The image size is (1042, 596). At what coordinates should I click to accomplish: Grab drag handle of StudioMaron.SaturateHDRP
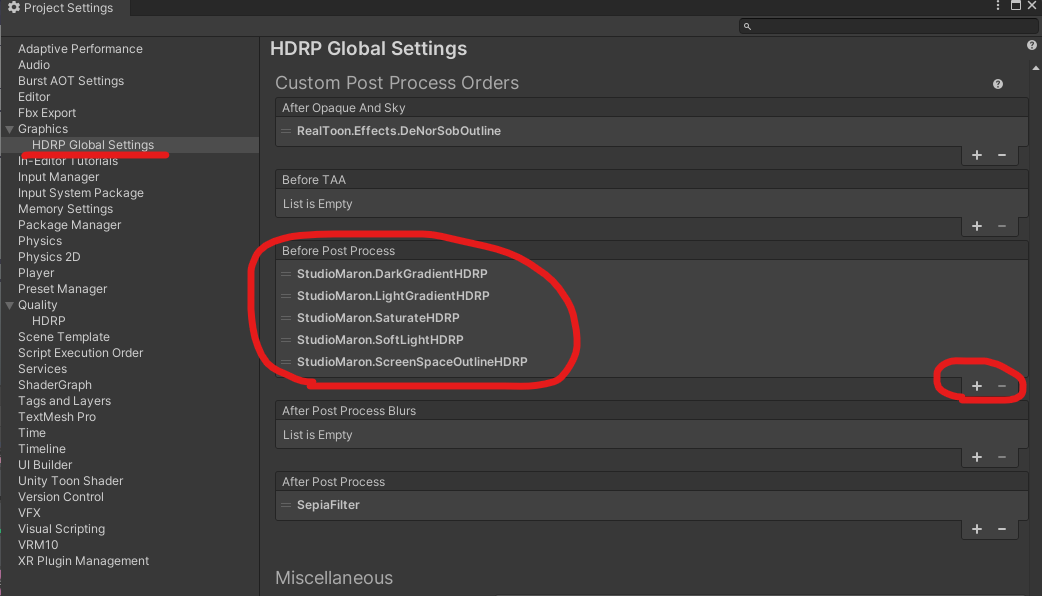tap(286, 318)
